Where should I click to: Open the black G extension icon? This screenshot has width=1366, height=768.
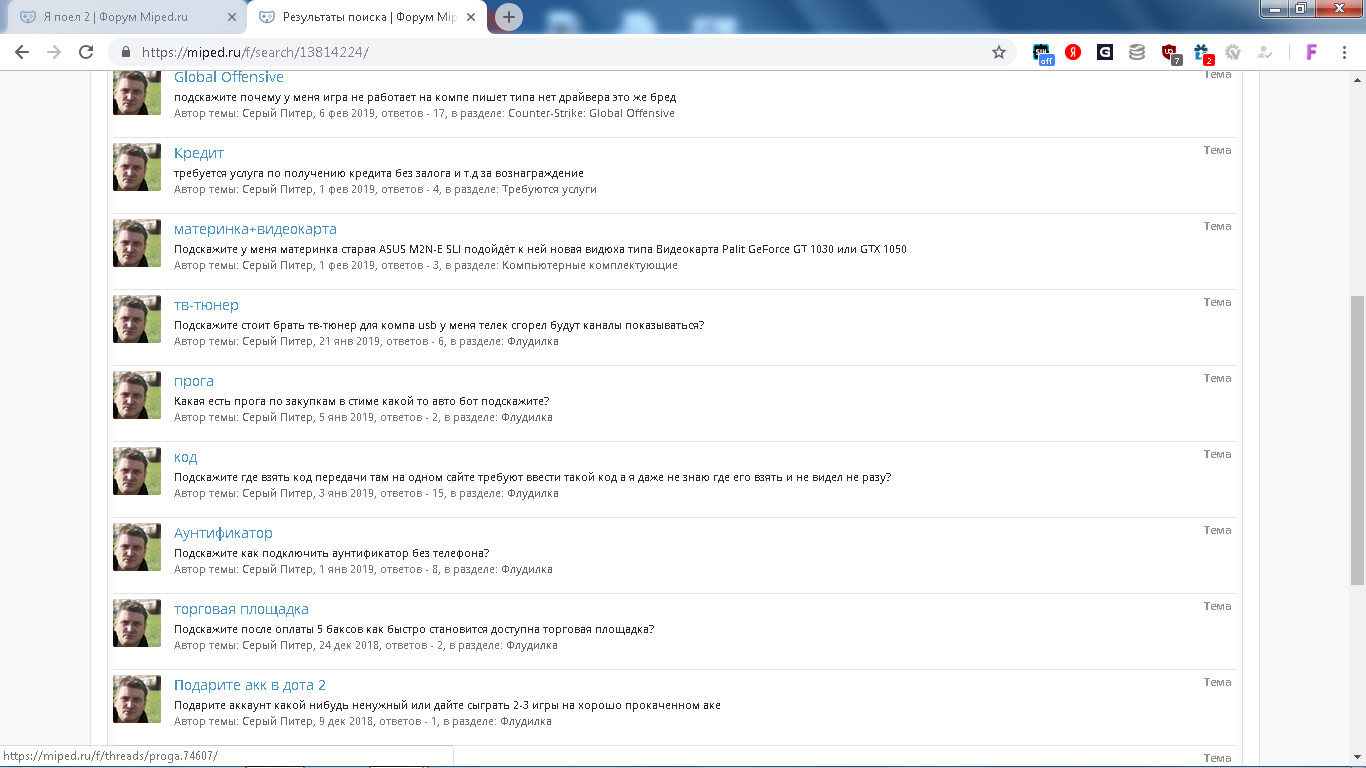1105,52
